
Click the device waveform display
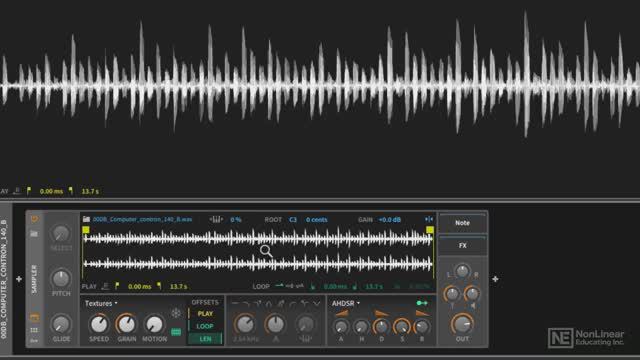(x=258, y=252)
